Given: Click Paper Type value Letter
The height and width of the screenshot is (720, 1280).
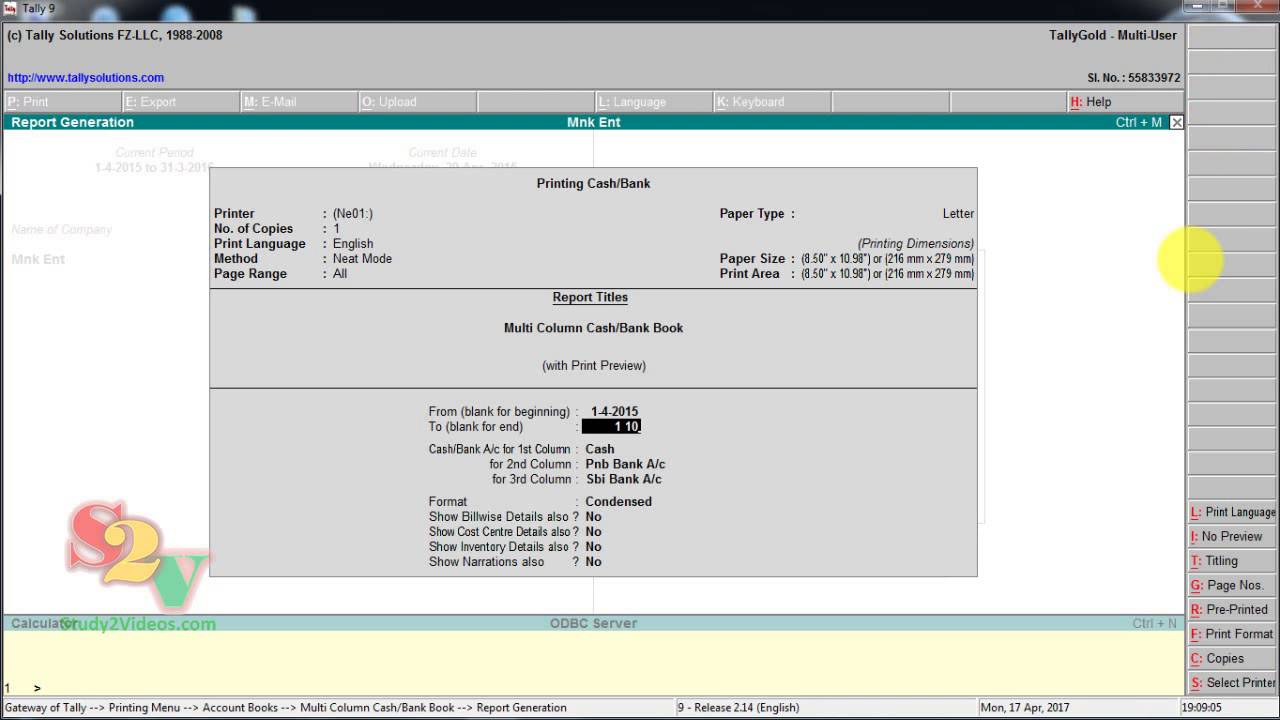Looking at the screenshot, I should 958,214.
